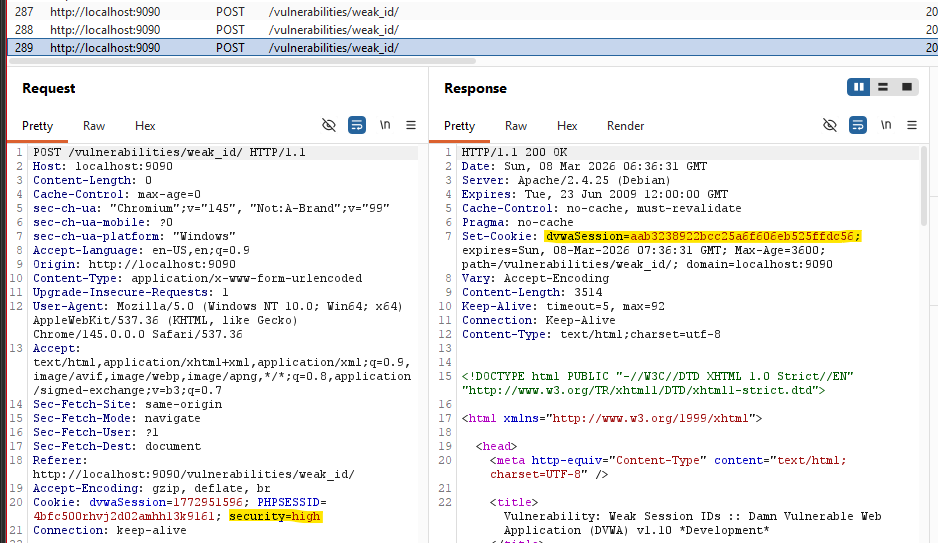Viewport: 938px width, 543px height.
Task: Switch to the Response Pretty tab
Action: tap(459, 126)
